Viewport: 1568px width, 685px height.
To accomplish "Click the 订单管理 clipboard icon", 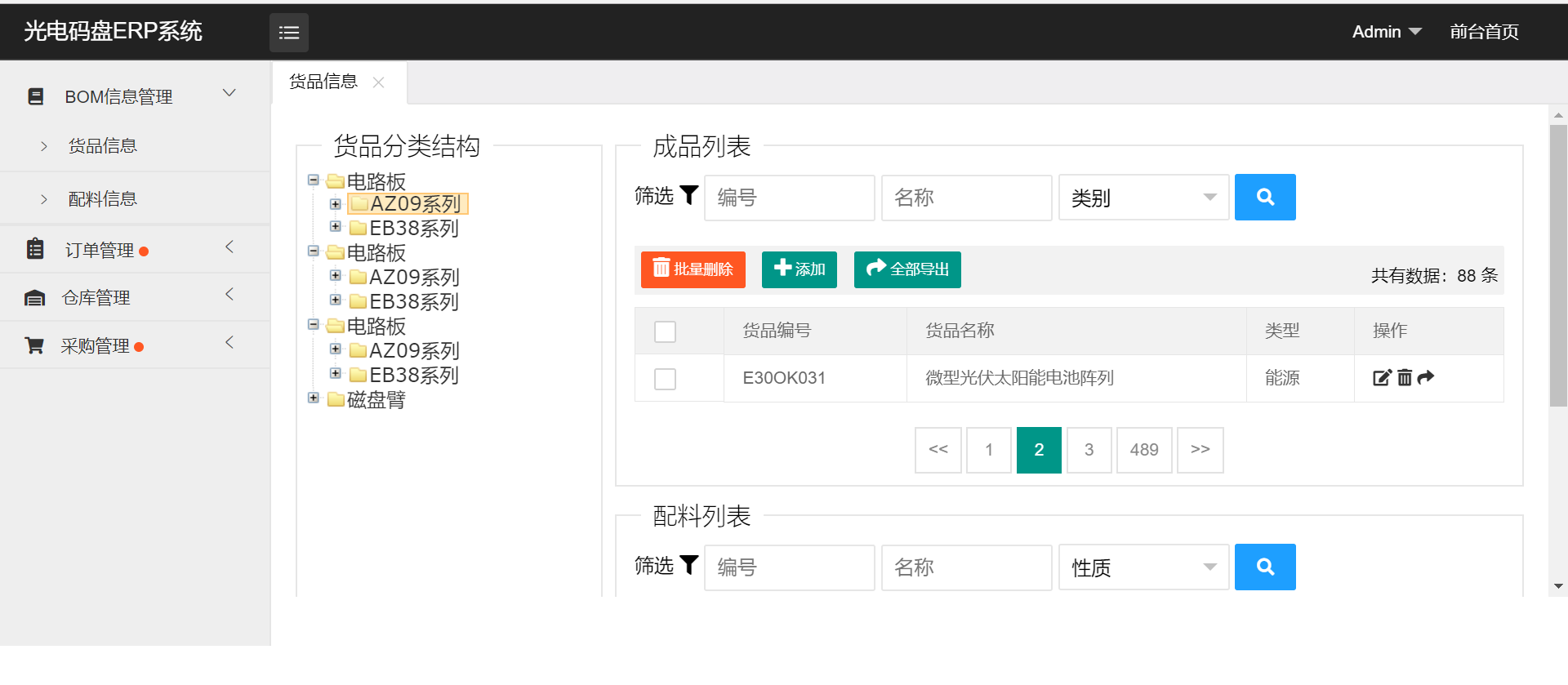I will coord(35,248).
